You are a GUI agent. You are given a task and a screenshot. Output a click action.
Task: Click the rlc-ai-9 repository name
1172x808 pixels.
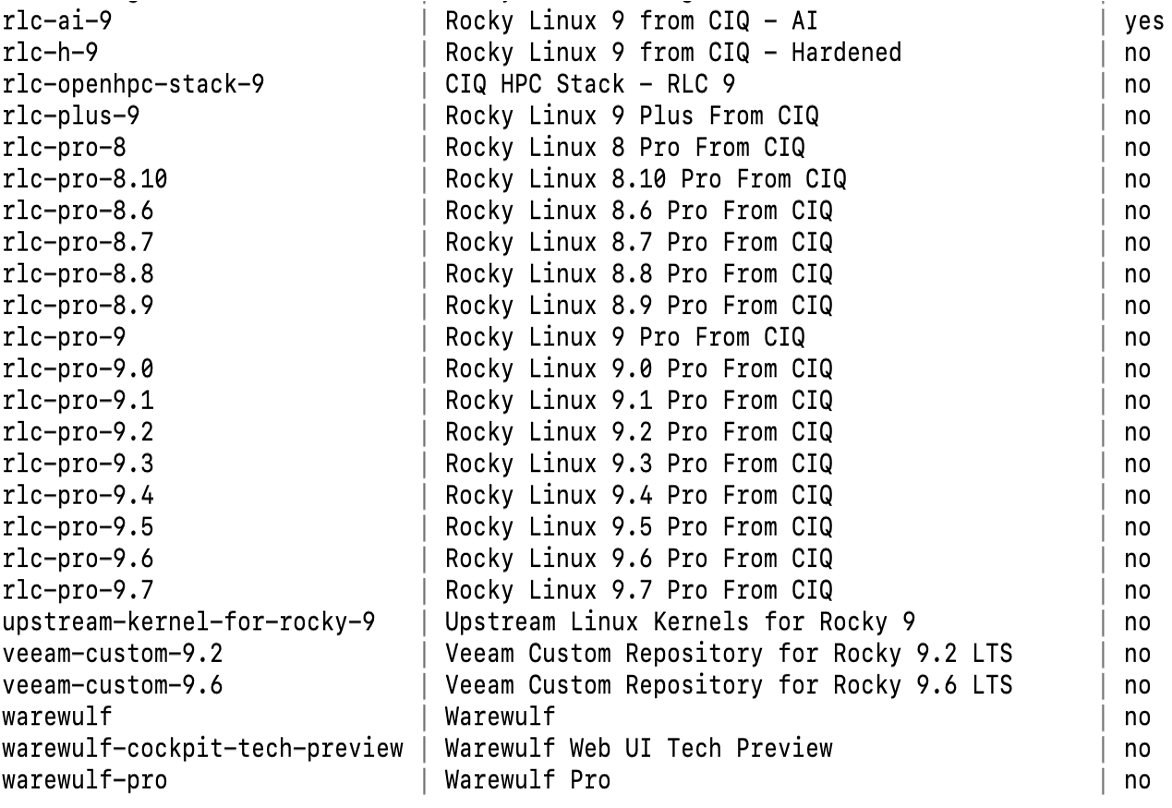click(57, 21)
